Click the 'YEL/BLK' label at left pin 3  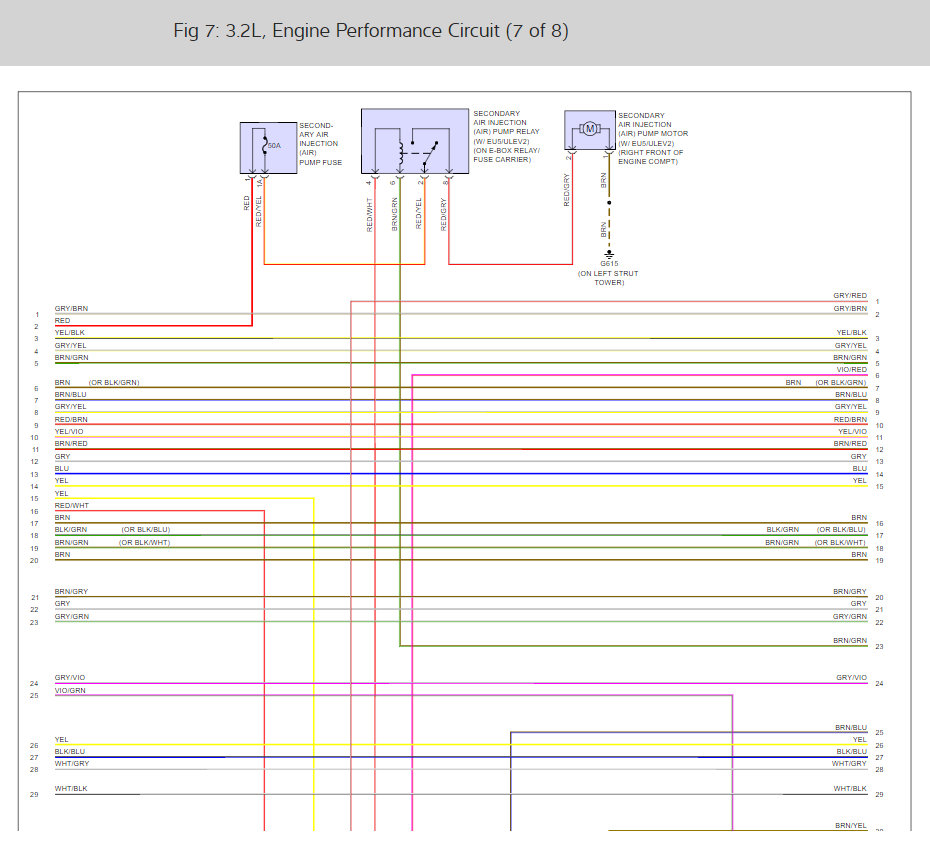coord(69,333)
